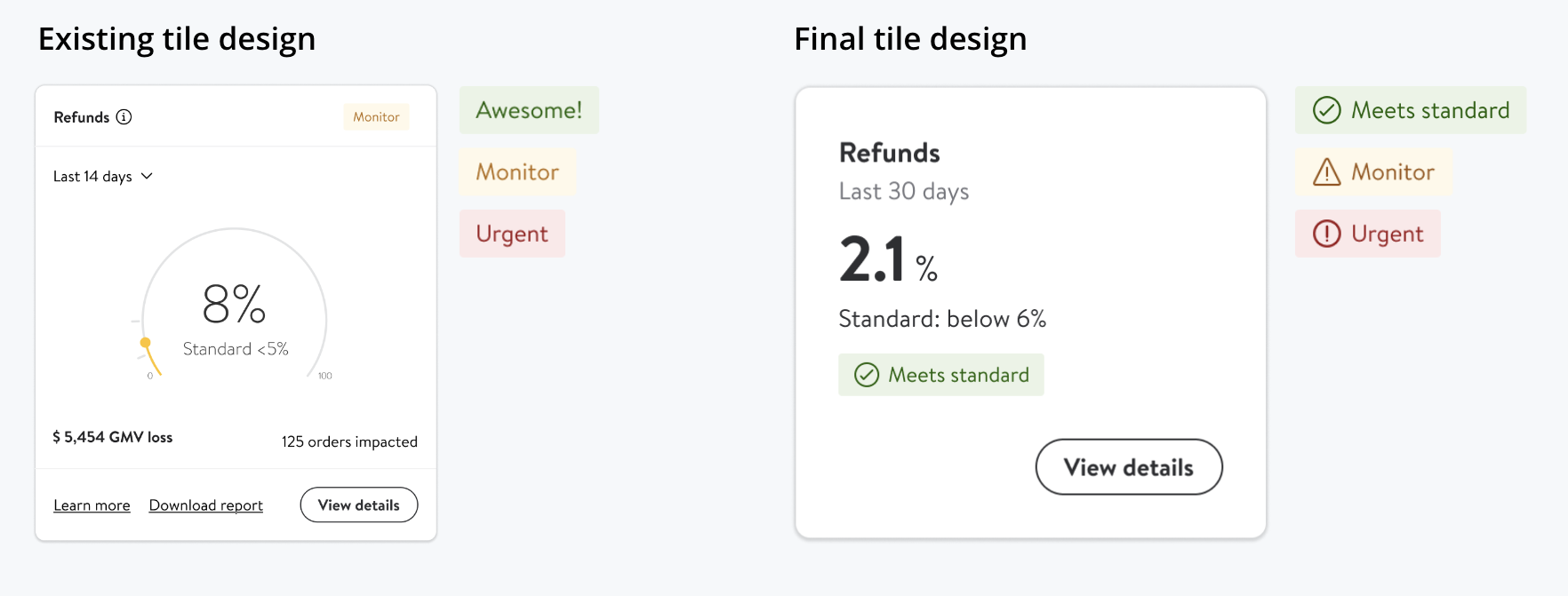Click the yellow gauge indicator dot

[x=146, y=343]
